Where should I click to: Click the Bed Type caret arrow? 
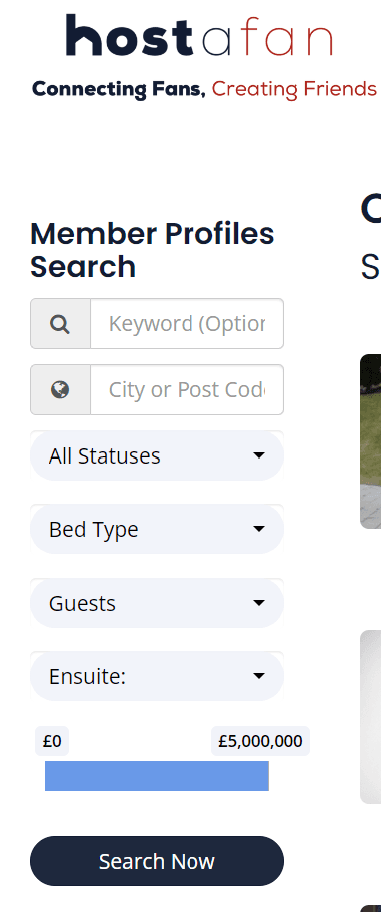(x=259, y=529)
